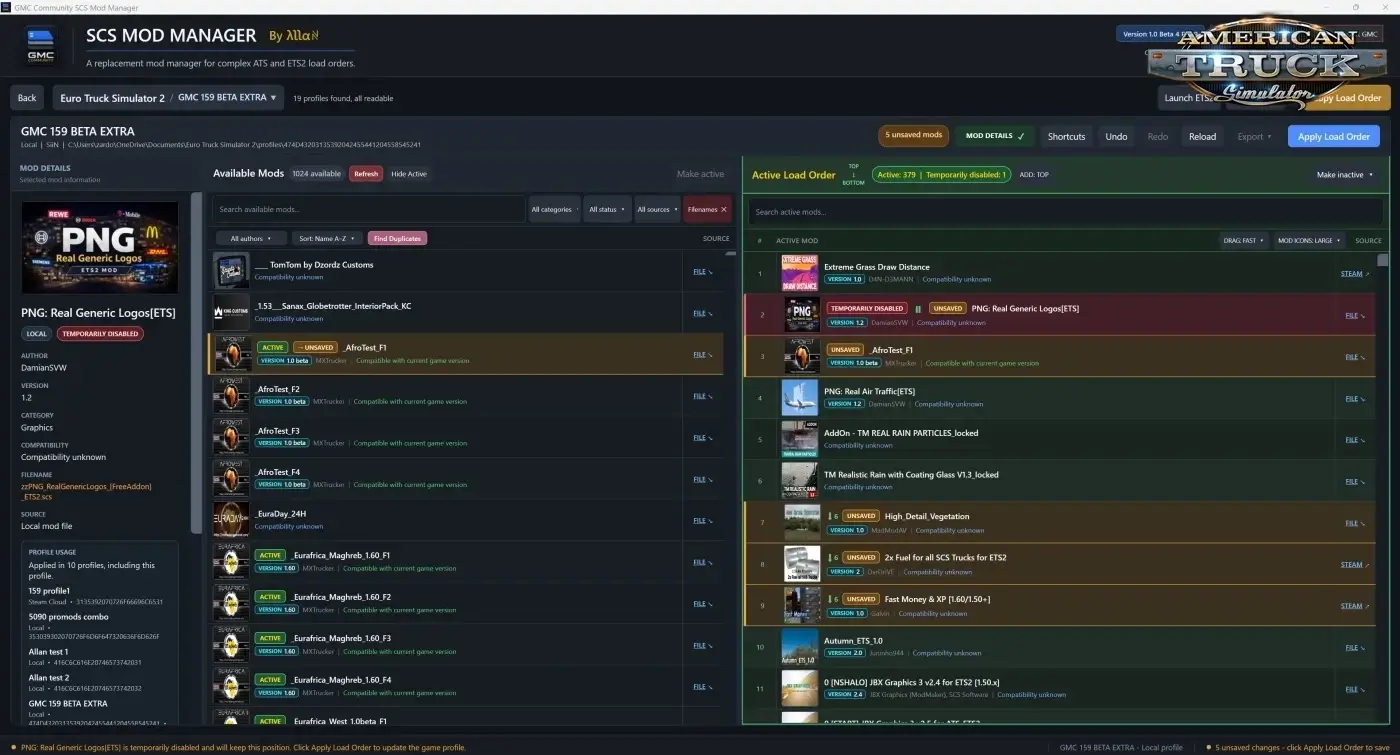Viewport: 1400px width, 755px height.
Task: Click the Find Duplicates button
Action: (397, 239)
